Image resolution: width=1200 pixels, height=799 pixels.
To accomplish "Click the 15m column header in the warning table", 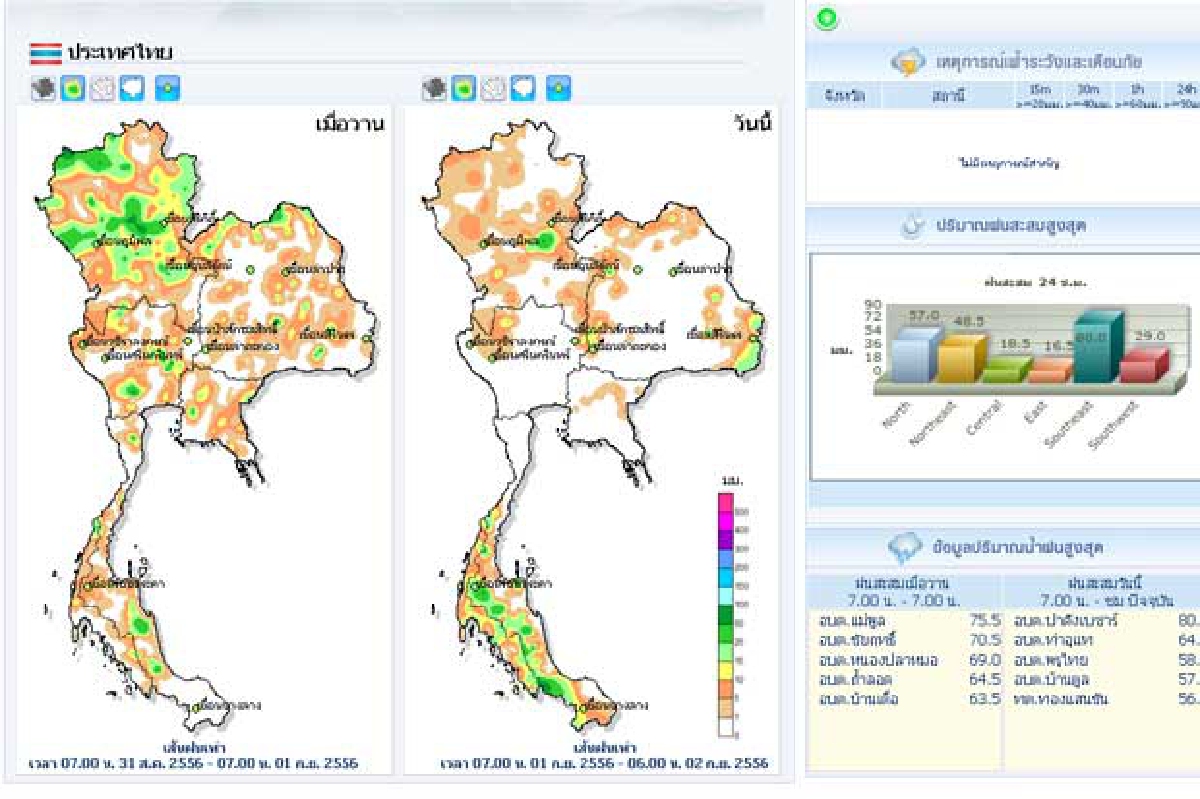I will pos(1039,96).
